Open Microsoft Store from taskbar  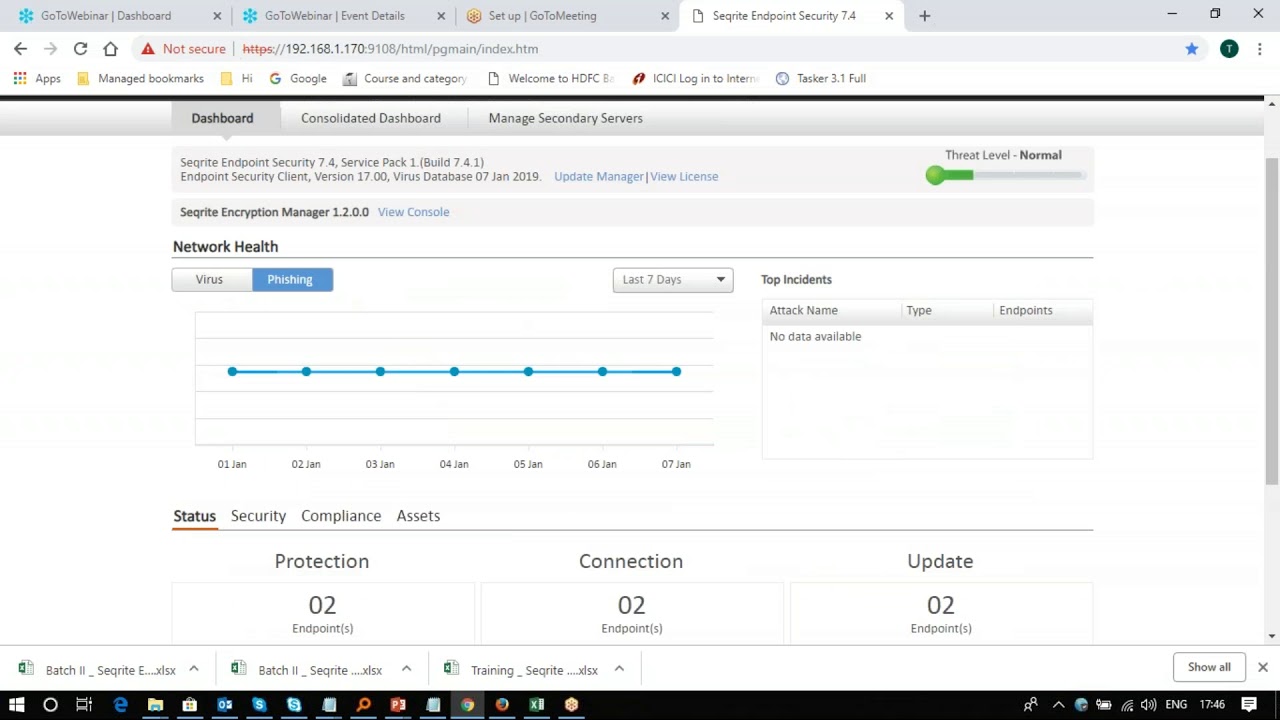pyautogui.click(x=189, y=704)
